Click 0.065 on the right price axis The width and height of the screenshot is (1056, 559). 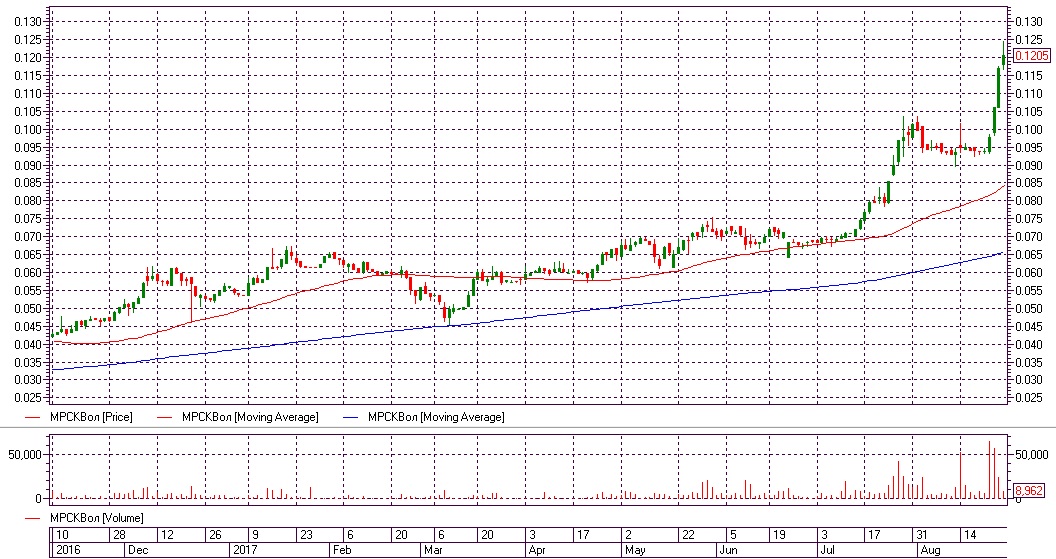pyautogui.click(x=1028, y=255)
